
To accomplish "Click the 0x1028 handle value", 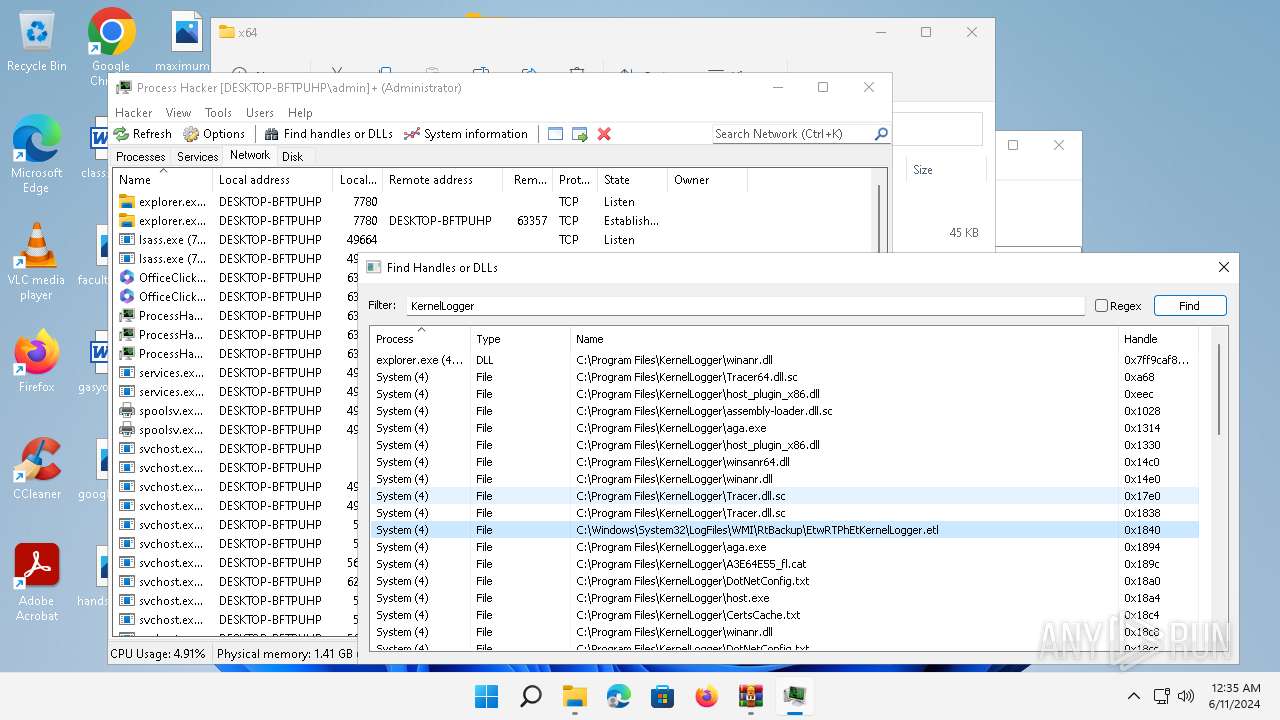I will [x=1142, y=411].
